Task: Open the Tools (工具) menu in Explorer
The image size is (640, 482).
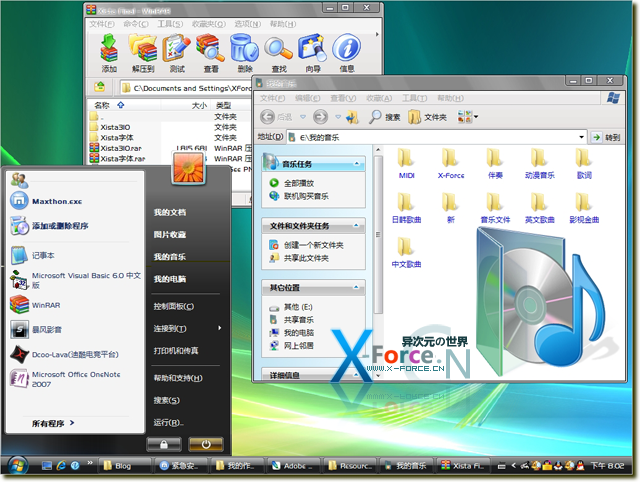Action: (x=415, y=98)
